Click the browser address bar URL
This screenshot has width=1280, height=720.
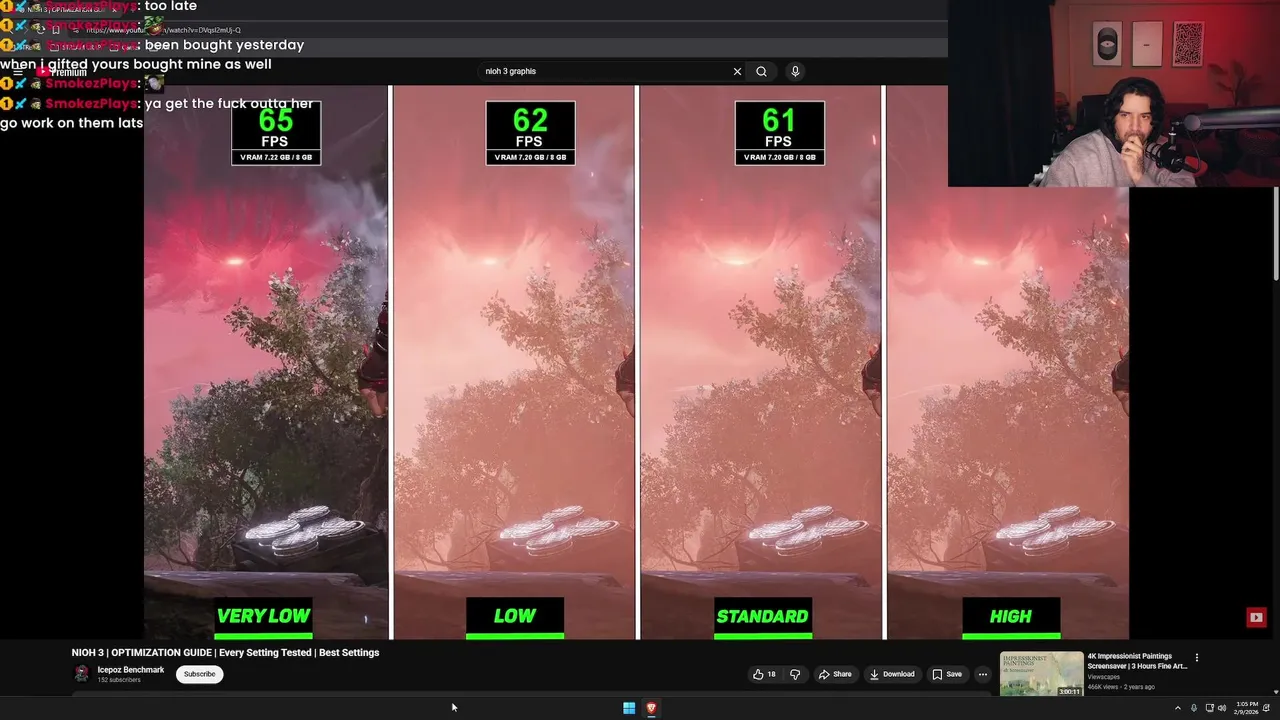click(x=163, y=30)
